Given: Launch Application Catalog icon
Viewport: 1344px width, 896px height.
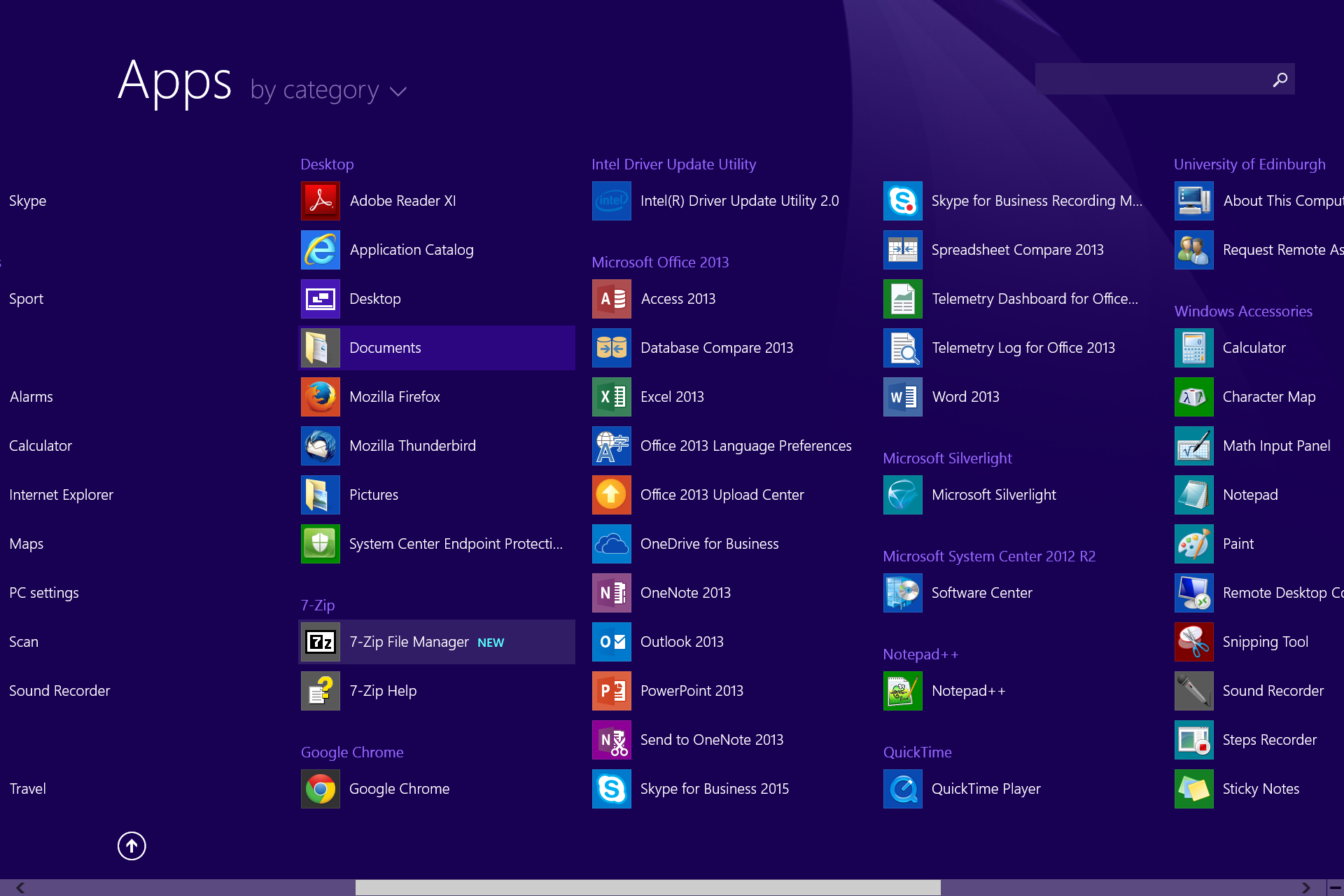Looking at the screenshot, I should [x=320, y=250].
